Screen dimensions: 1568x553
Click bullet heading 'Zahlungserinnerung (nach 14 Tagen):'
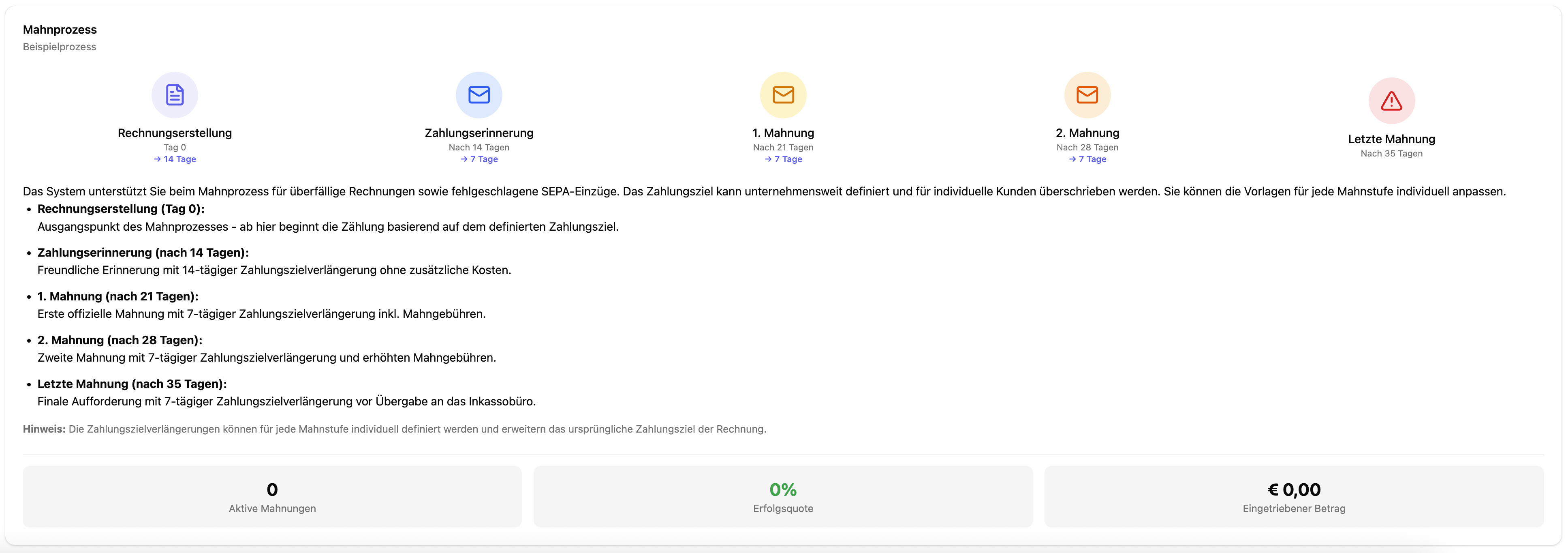click(143, 253)
